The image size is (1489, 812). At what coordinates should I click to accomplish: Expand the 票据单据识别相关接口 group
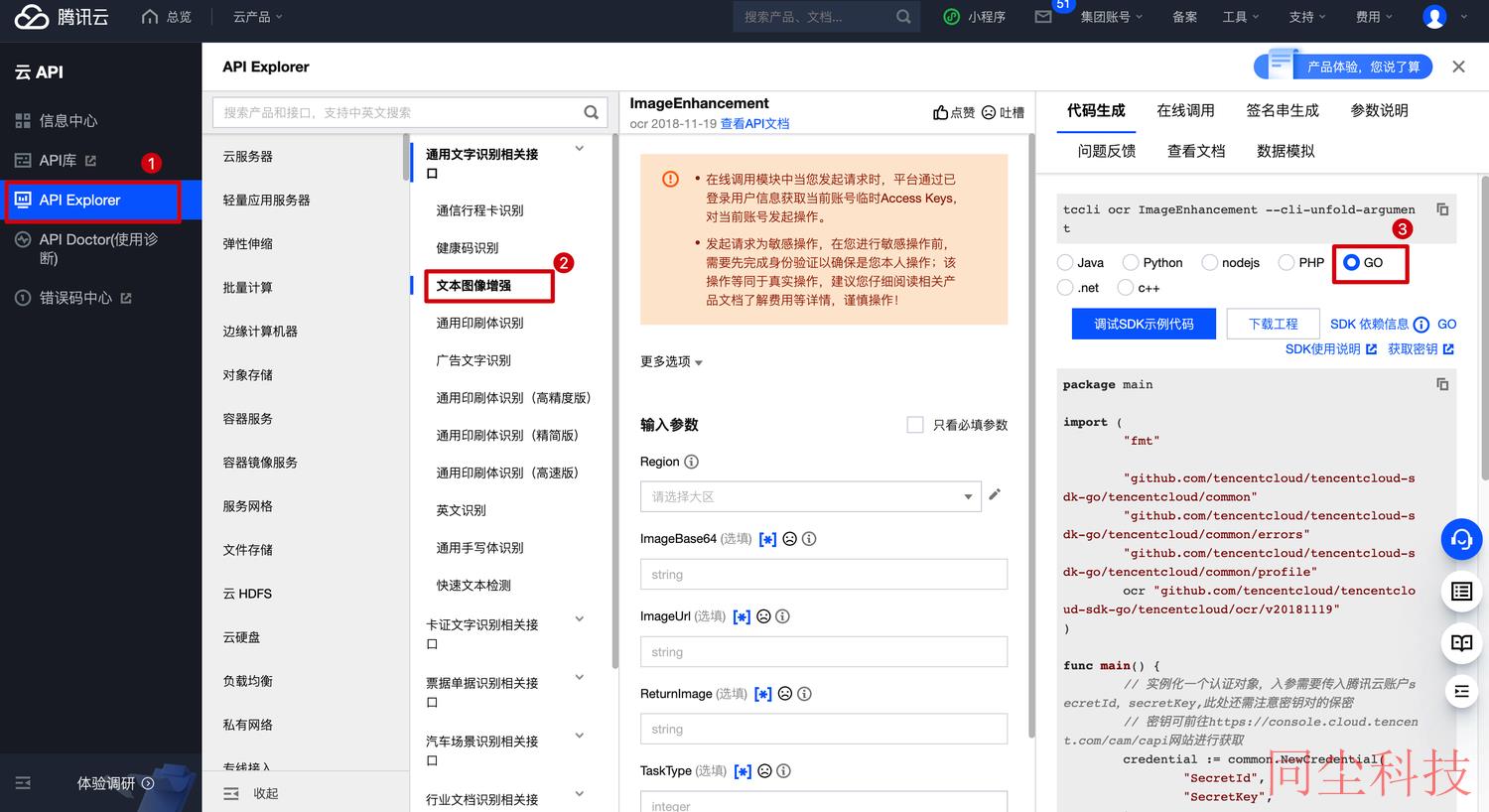(580, 678)
